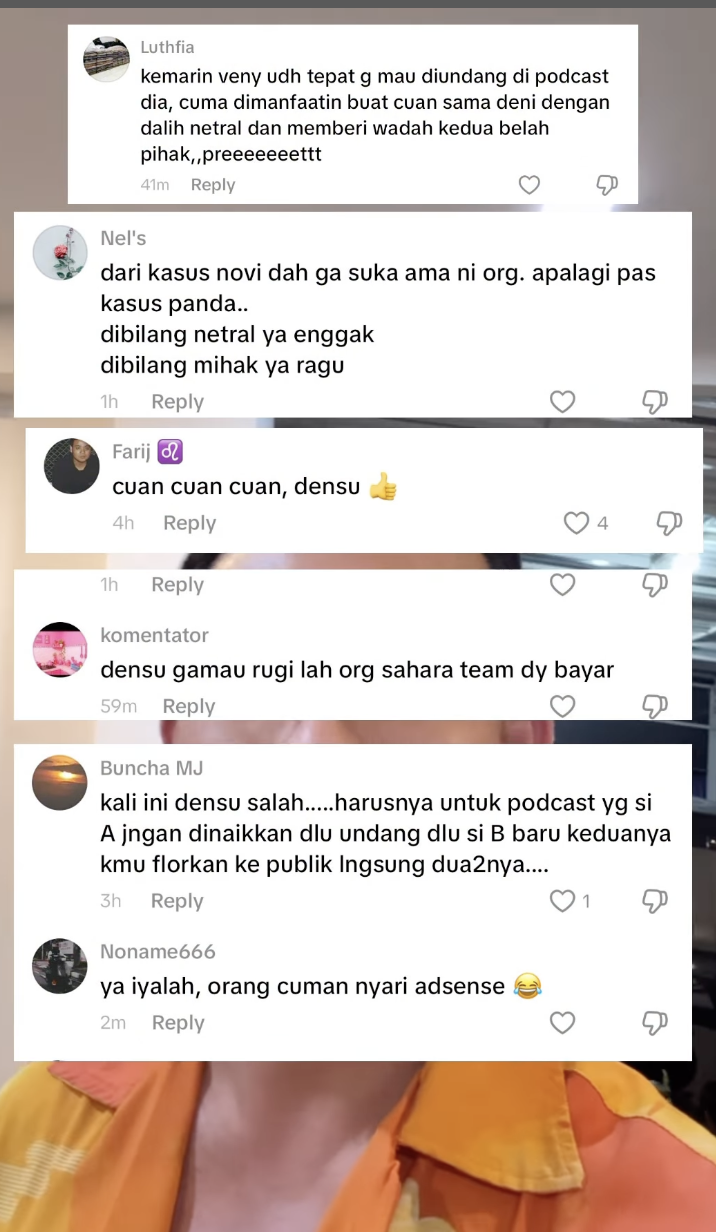
Task: Tap dislike on Nel's comment
Action: 654,402
